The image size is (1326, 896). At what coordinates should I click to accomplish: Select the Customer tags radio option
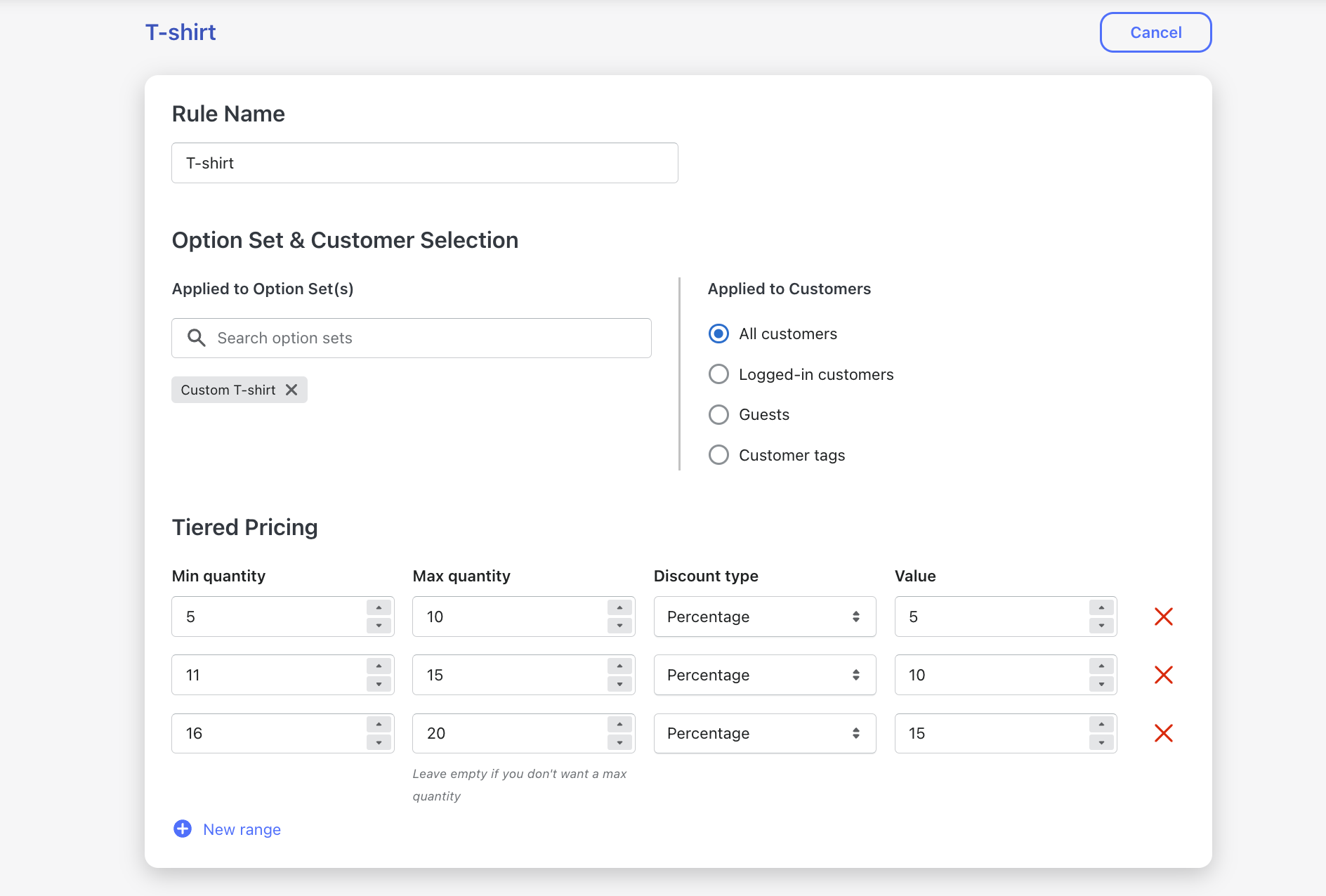coord(718,455)
